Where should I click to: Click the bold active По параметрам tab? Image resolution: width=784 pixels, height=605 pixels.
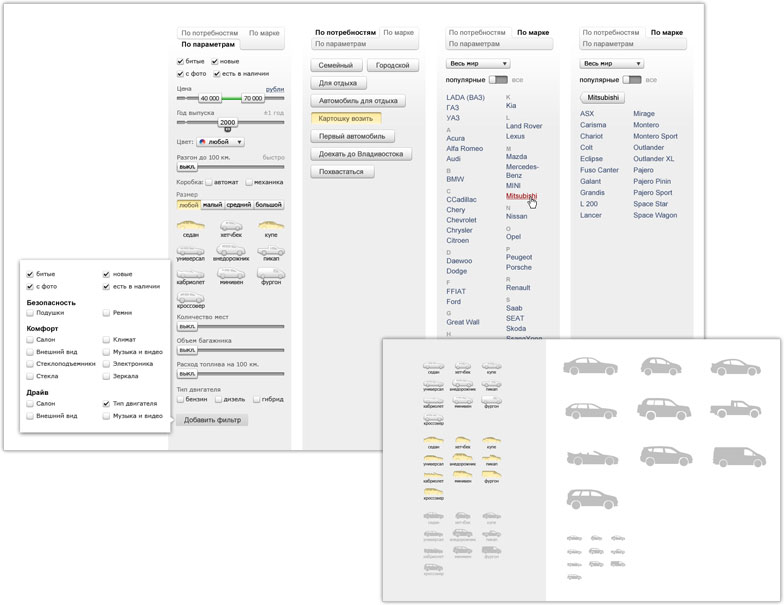click(208, 45)
